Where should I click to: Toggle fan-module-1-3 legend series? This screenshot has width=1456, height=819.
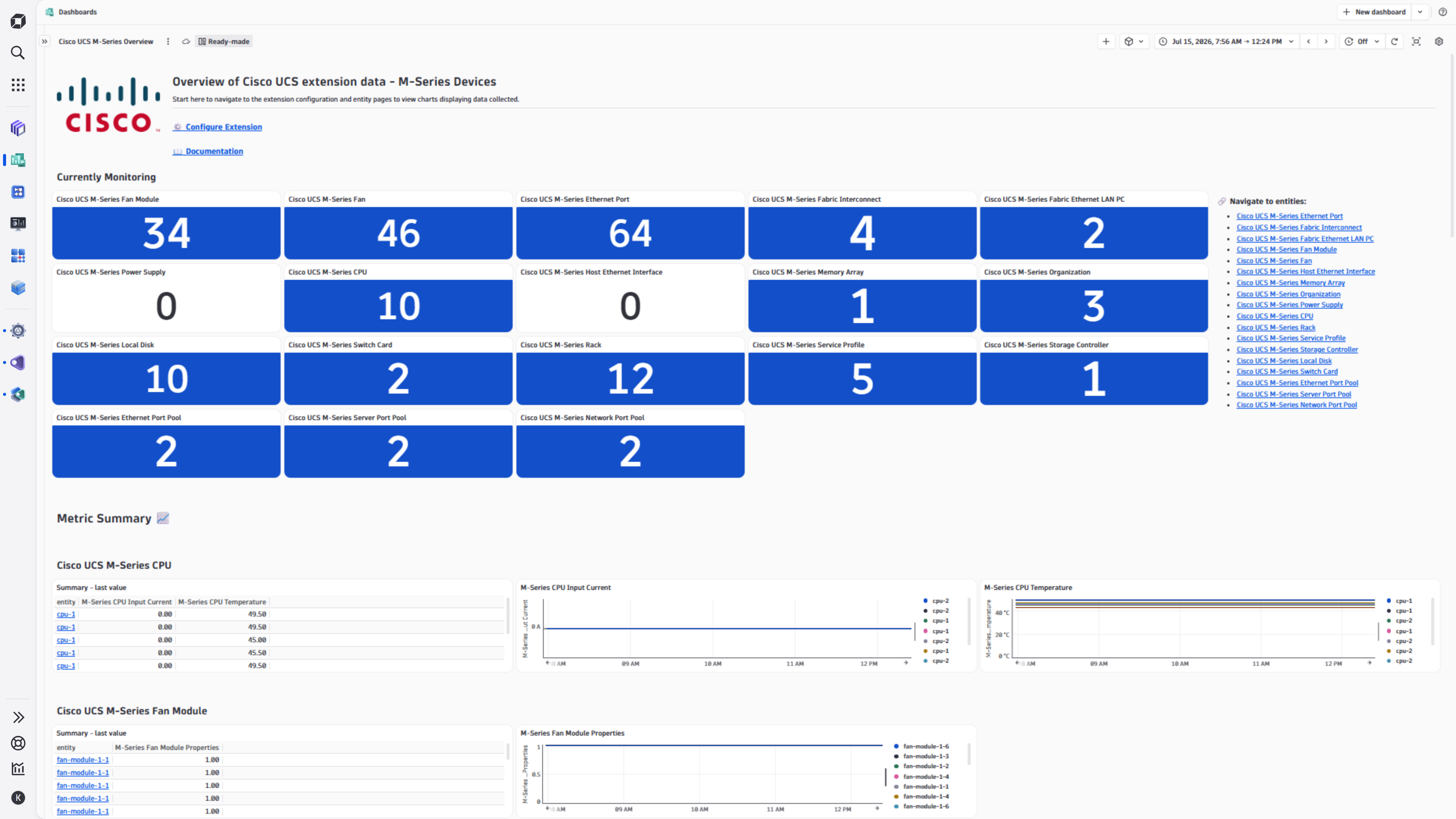(x=921, y=756)
